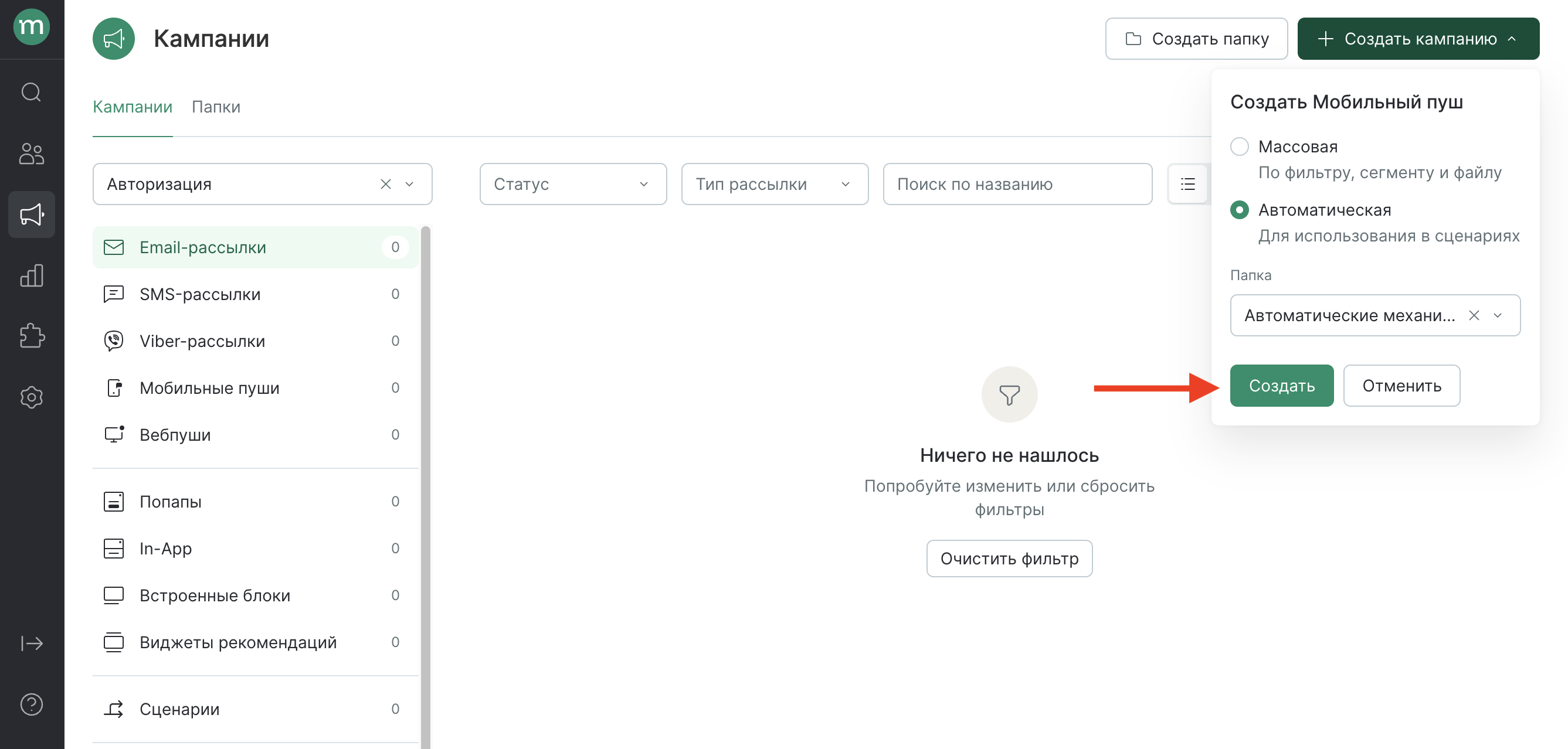Toggle the list view icon button
The width and height of the screenshot is (1568, 749).
[x=1187, y=184]
